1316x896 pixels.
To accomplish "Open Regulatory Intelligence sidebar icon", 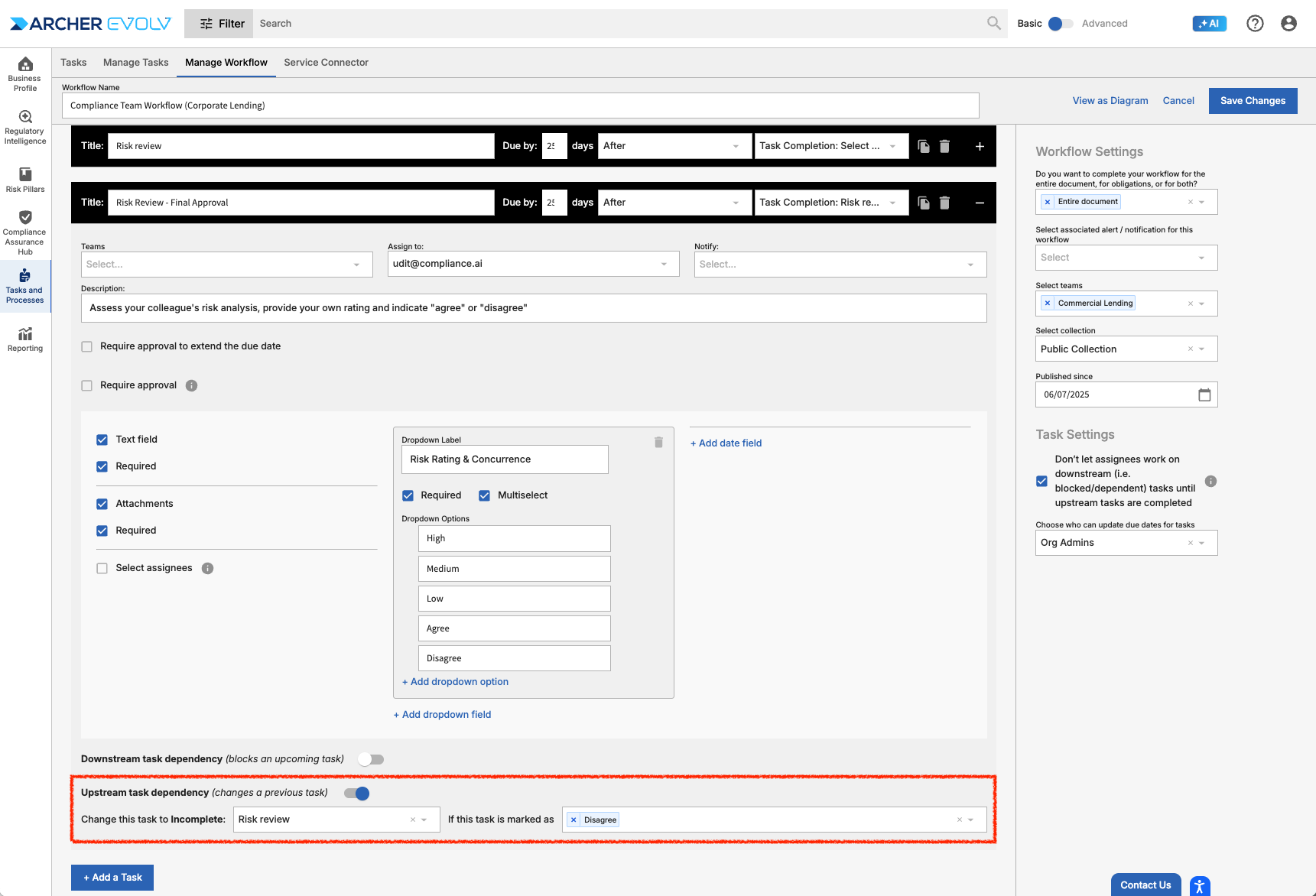I will (25, 126).
